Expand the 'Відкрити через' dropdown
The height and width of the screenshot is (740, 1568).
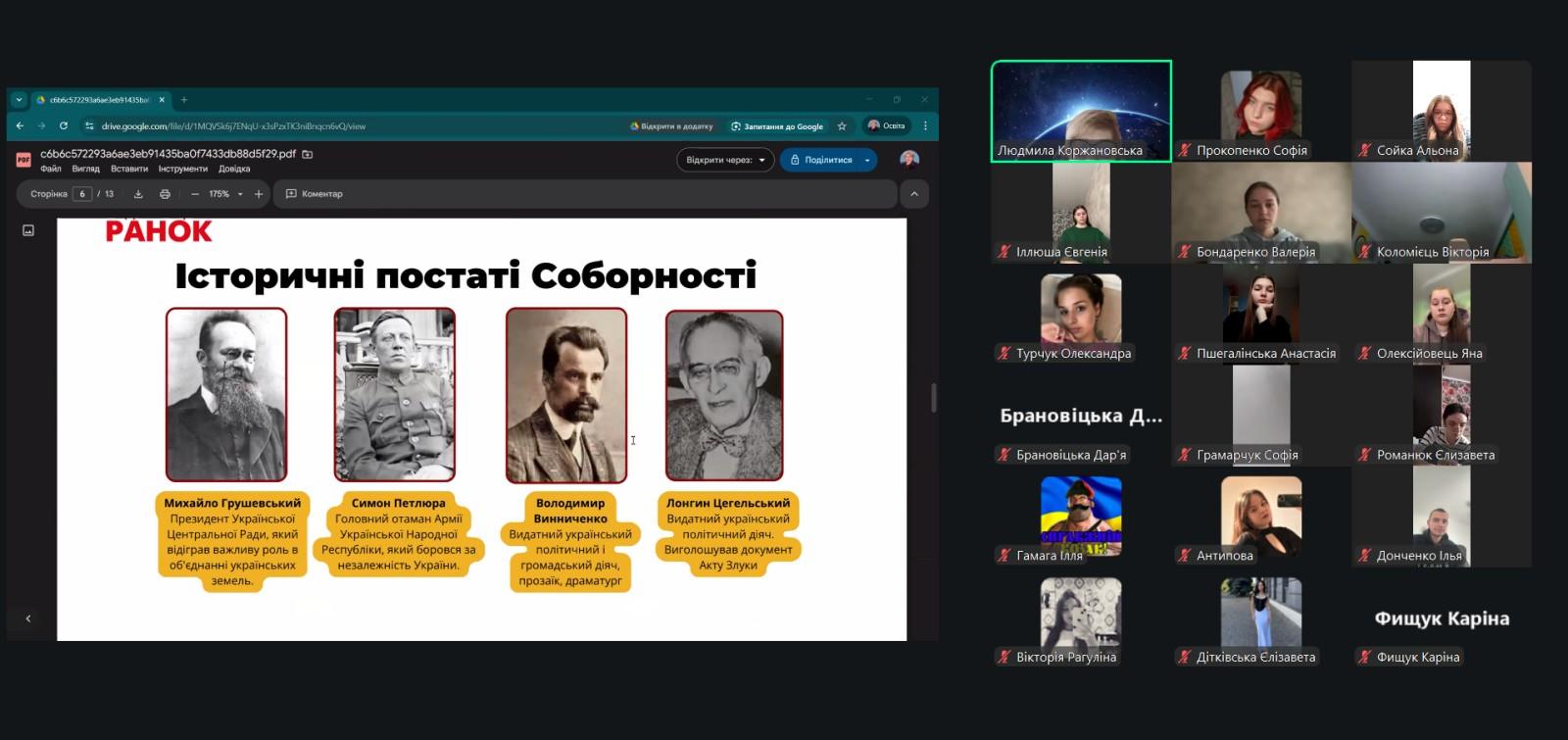(725, 160)
